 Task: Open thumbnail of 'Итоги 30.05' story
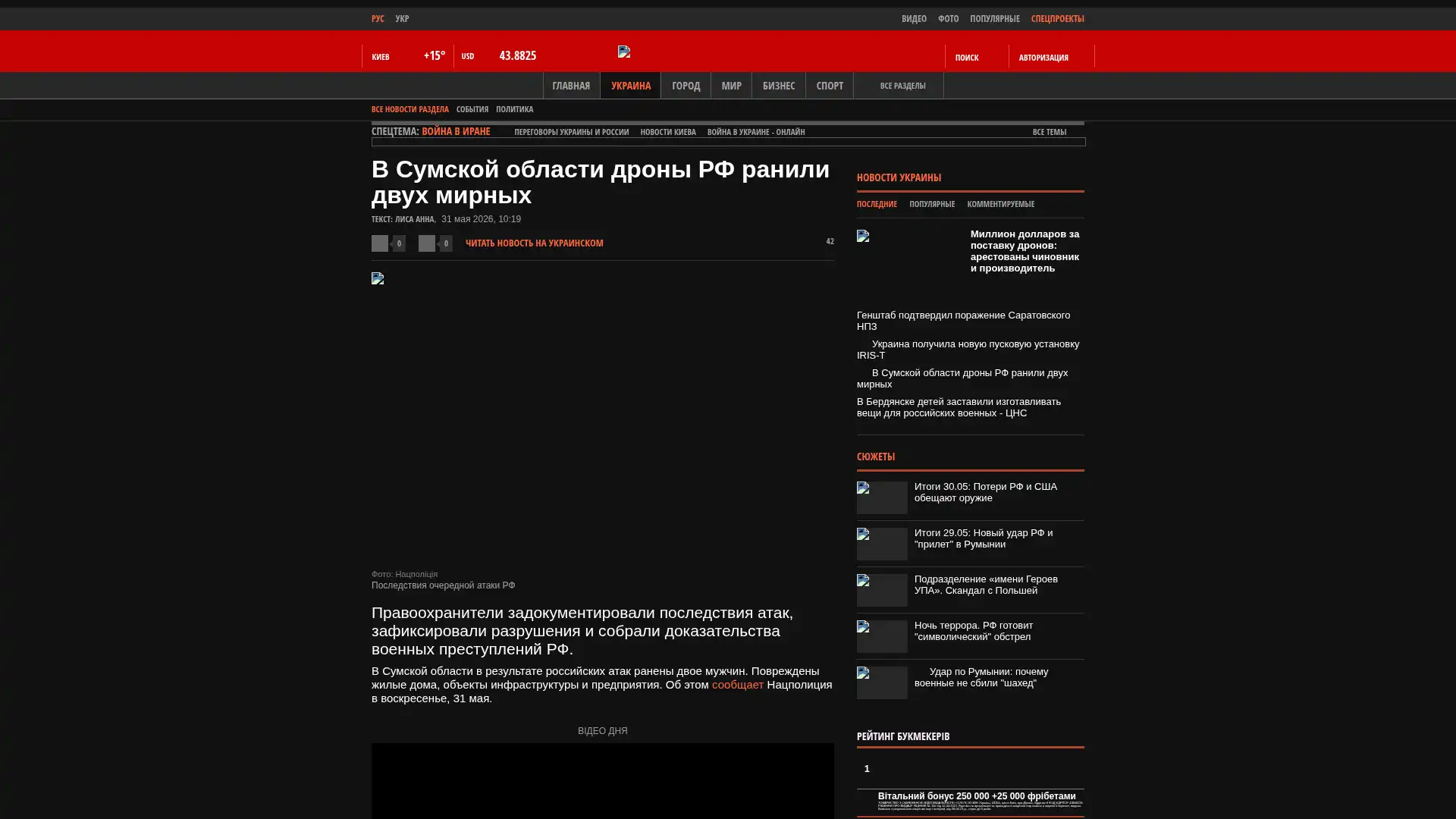click(882, 497)
